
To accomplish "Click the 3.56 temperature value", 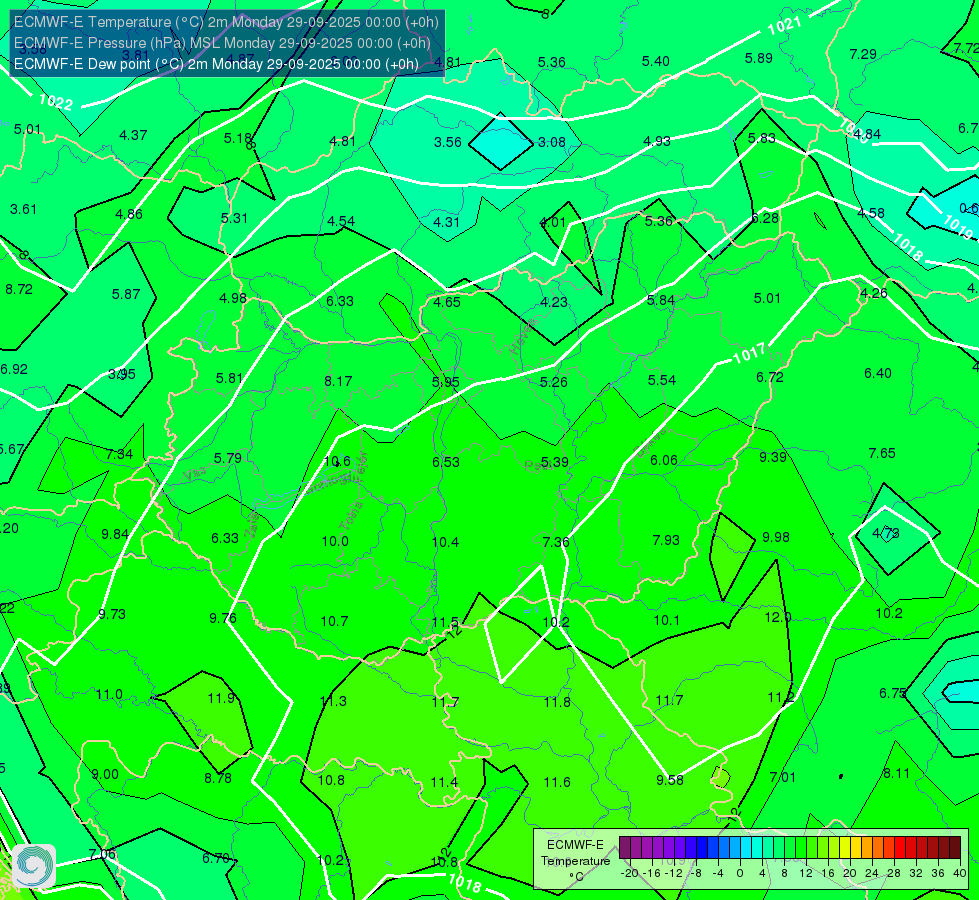I will point(448,142).
